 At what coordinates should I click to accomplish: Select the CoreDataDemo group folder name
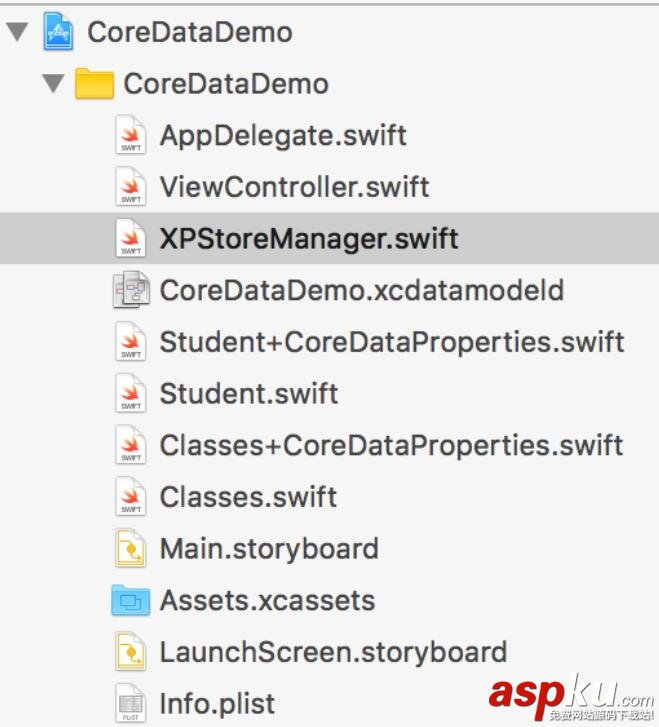coord(226,84)
